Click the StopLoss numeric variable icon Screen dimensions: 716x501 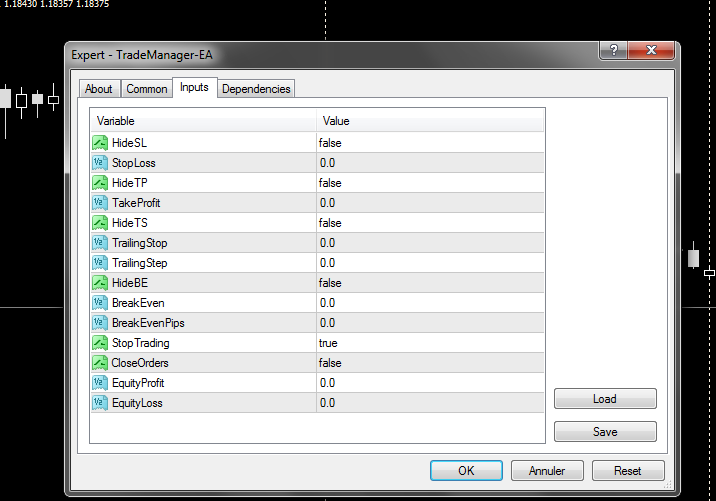tap(100, 163)
